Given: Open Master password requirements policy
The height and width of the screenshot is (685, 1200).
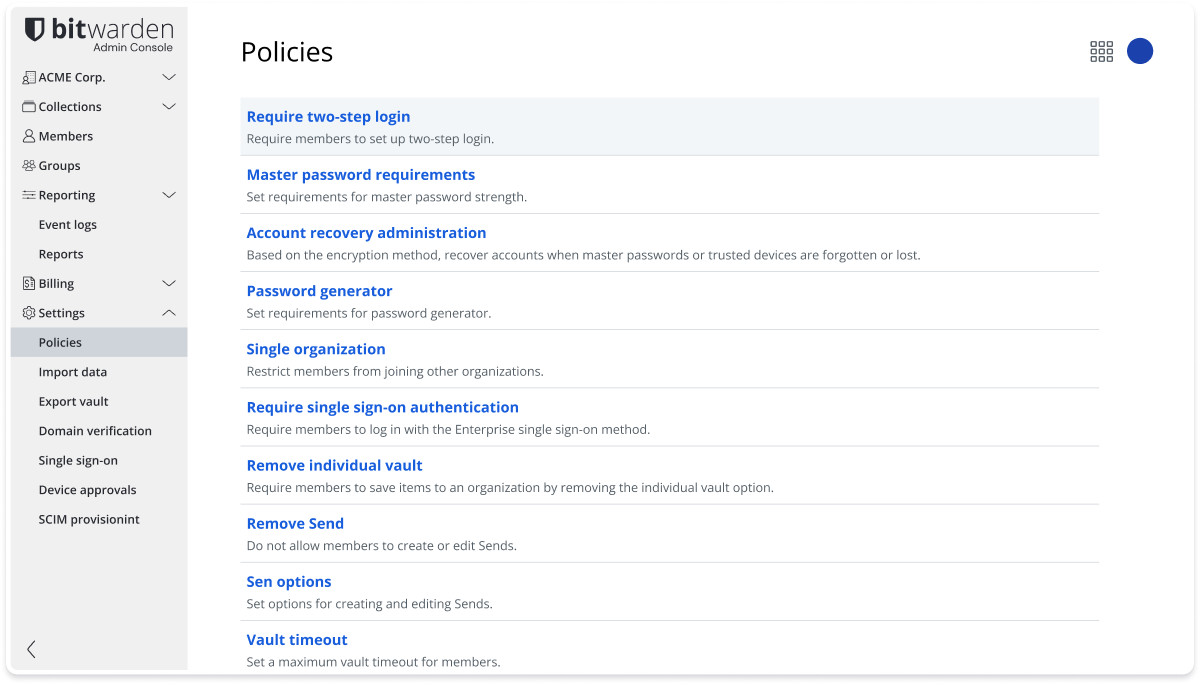Looking at the screenshot, I should (360, 175).
